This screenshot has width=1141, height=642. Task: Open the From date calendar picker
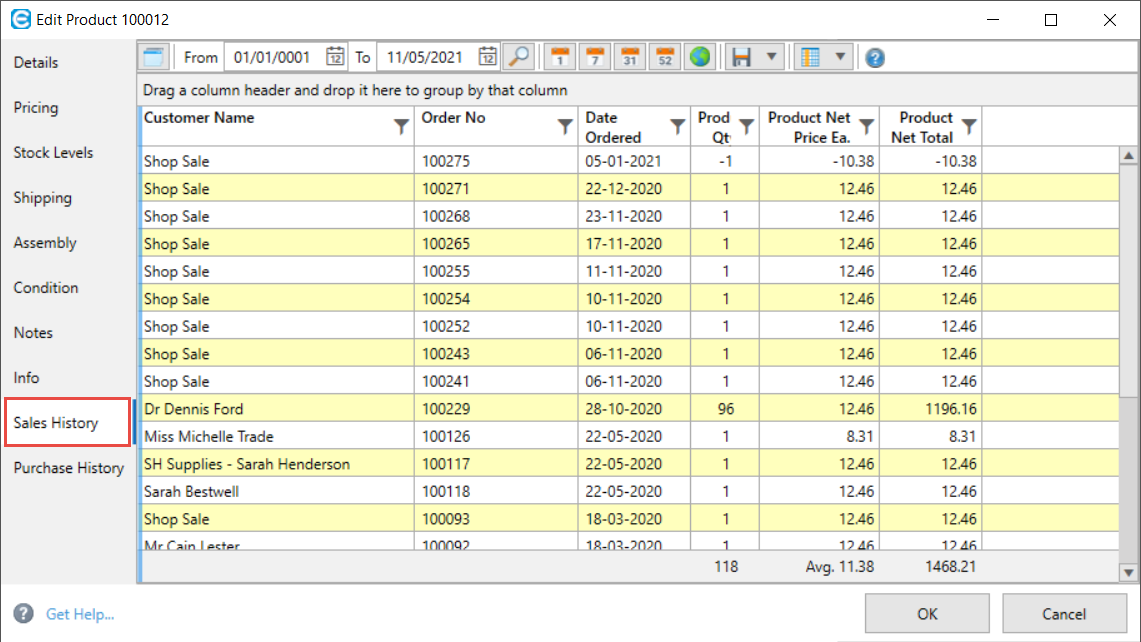point(336,57)
